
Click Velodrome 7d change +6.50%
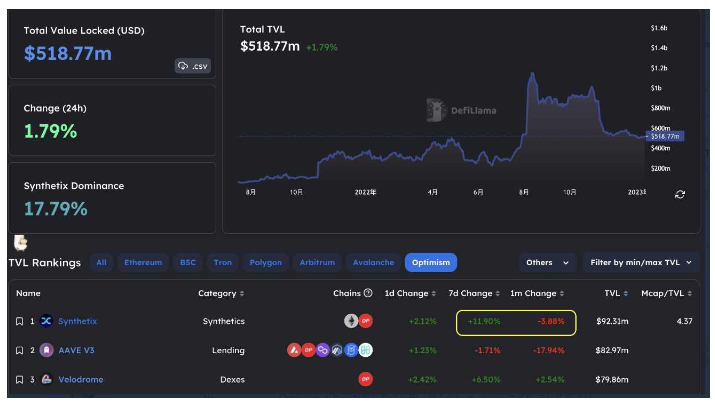pyautogui.click(x=486, y=380)
